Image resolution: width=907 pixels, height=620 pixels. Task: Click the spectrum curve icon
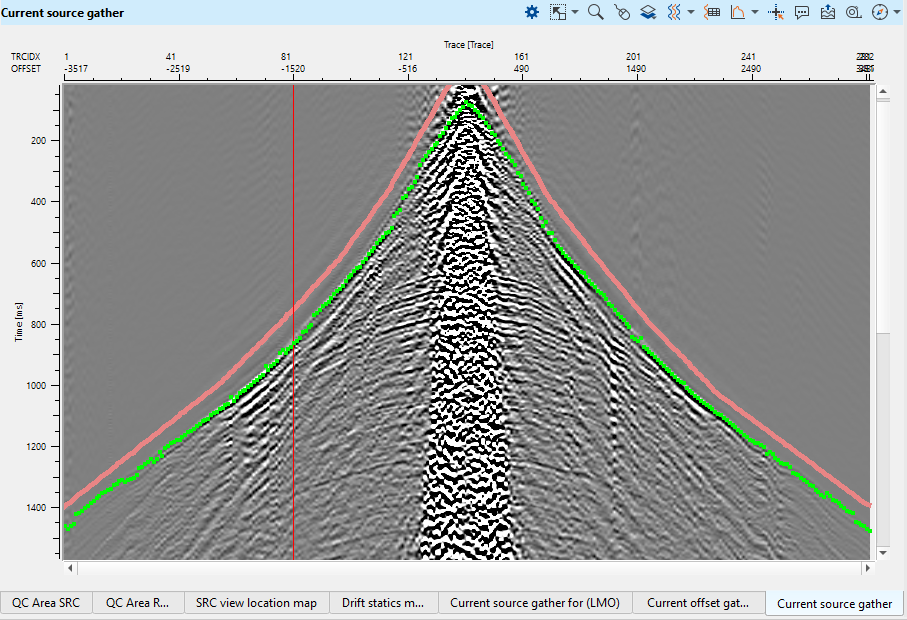coord(738,12)
